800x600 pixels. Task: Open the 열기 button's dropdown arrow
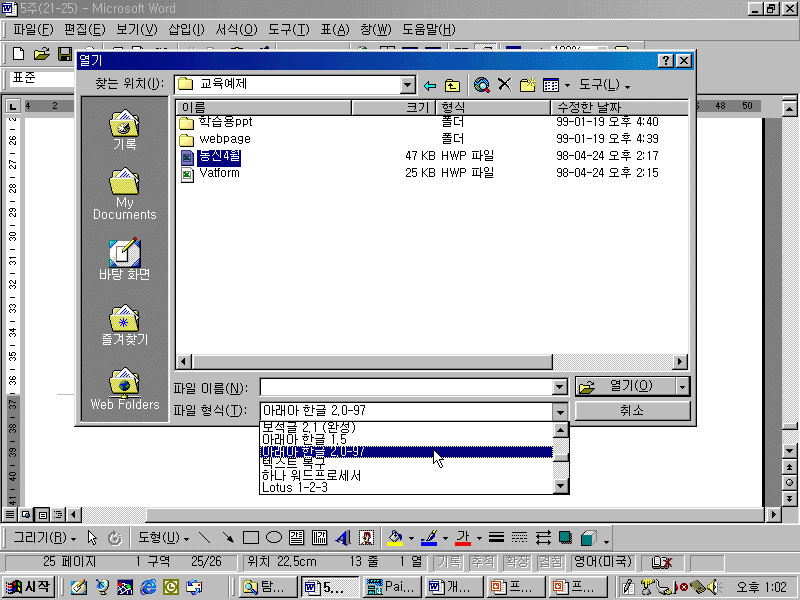click(x=683, y=387)
